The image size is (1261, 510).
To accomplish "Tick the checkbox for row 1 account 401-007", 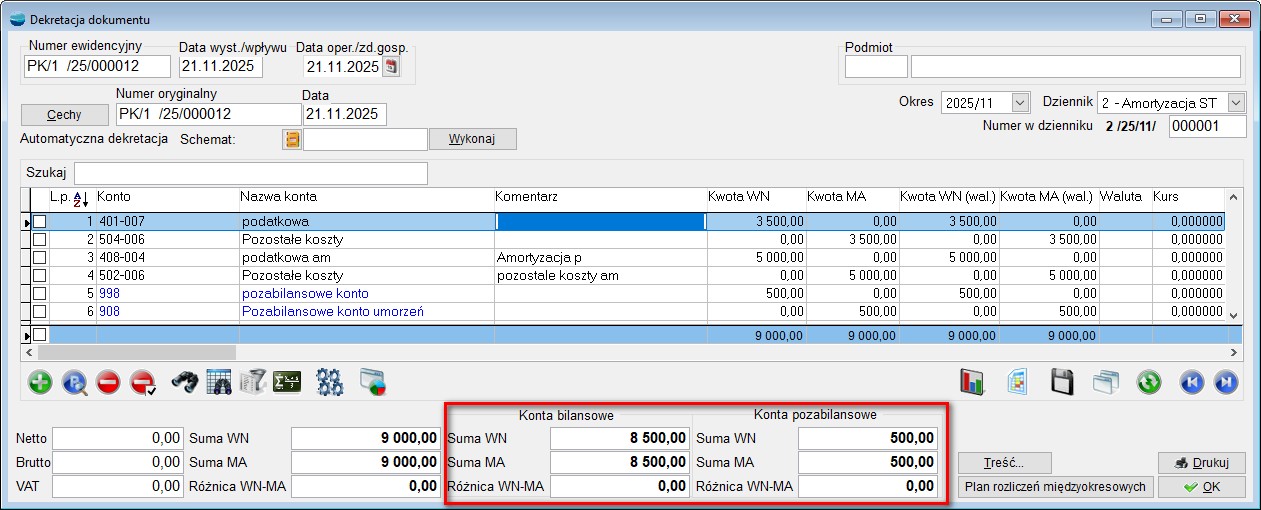I will [40, 221].
